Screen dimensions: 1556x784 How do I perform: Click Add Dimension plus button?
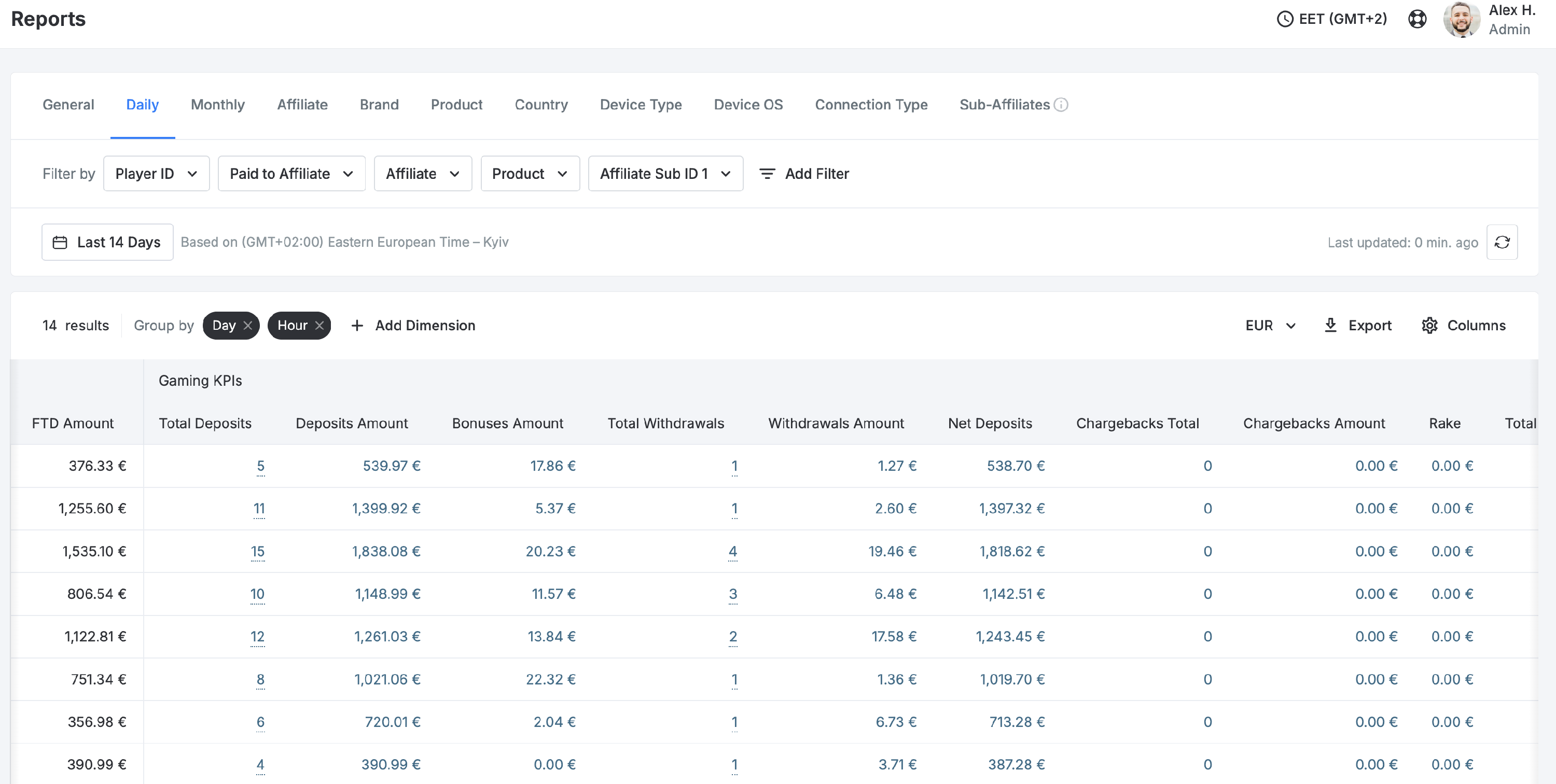pyautogui.click(x=357, y=326)
